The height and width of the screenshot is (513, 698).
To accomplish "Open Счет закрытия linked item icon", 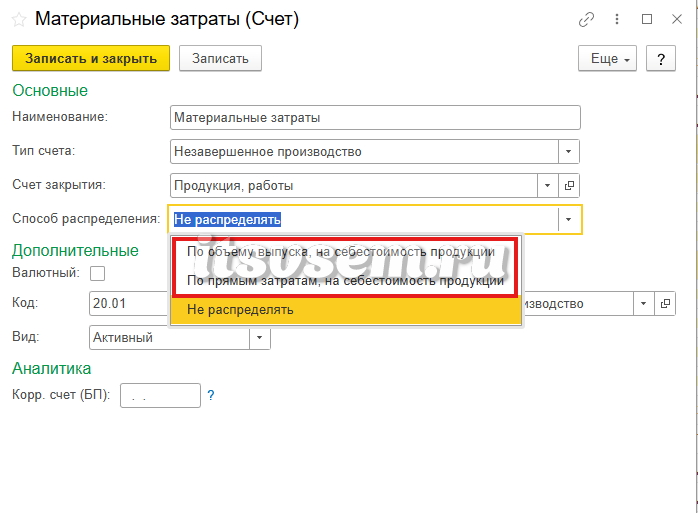I will tap(569, 186).
